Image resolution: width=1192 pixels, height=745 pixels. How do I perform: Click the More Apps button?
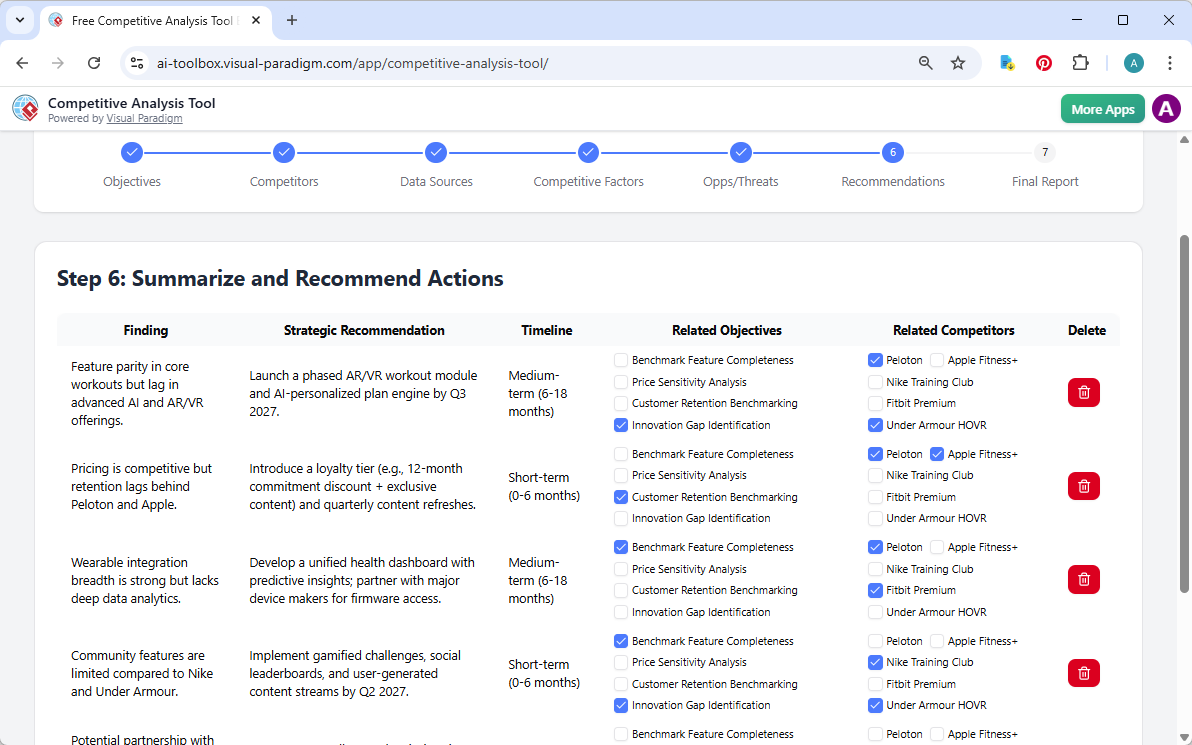pos(1102,108)
